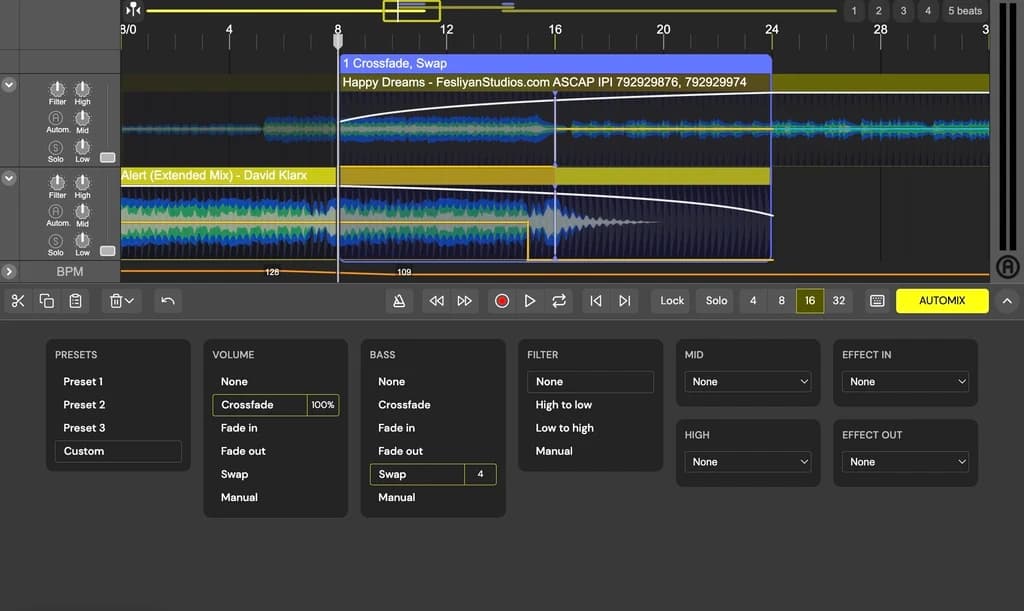Select the scissors cut tool
This screenshot has width=1024, height=611.
point(18,301)
